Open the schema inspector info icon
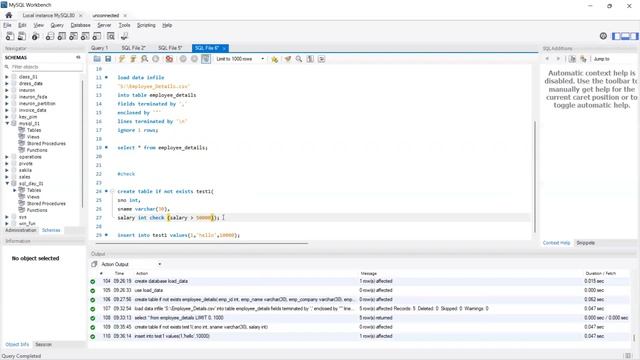 36,36
